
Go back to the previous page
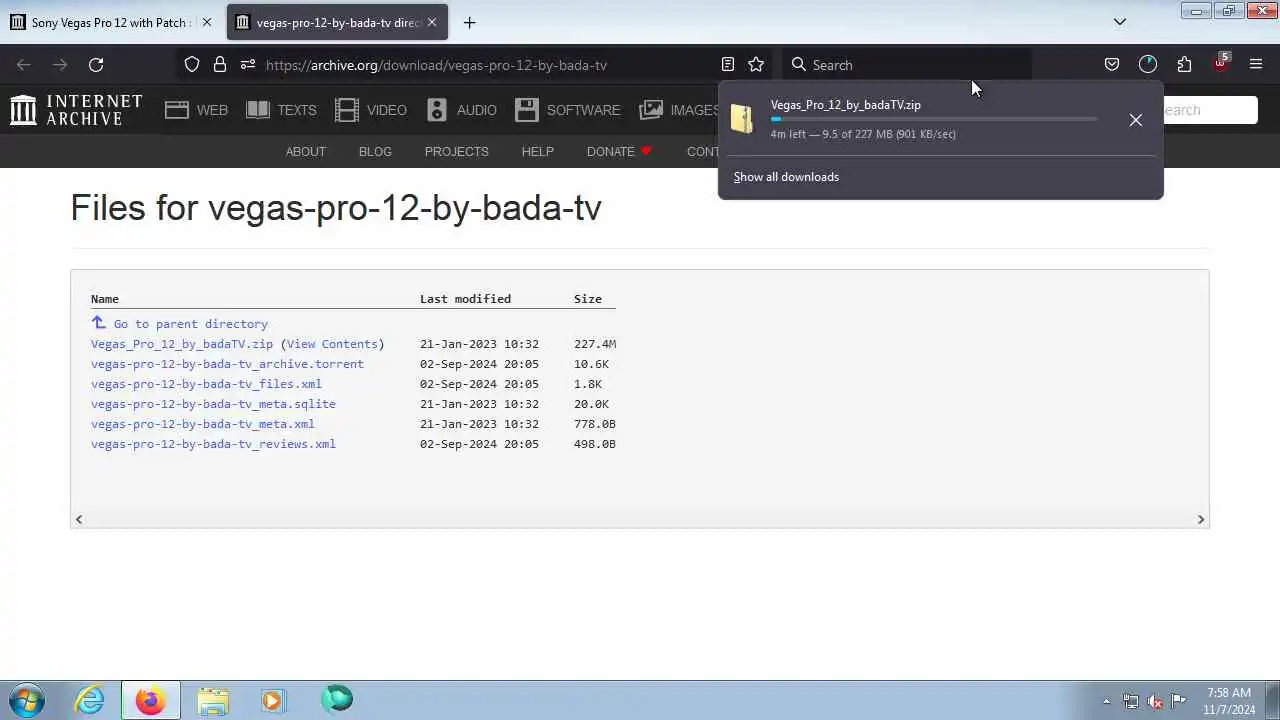click(24, 64)
